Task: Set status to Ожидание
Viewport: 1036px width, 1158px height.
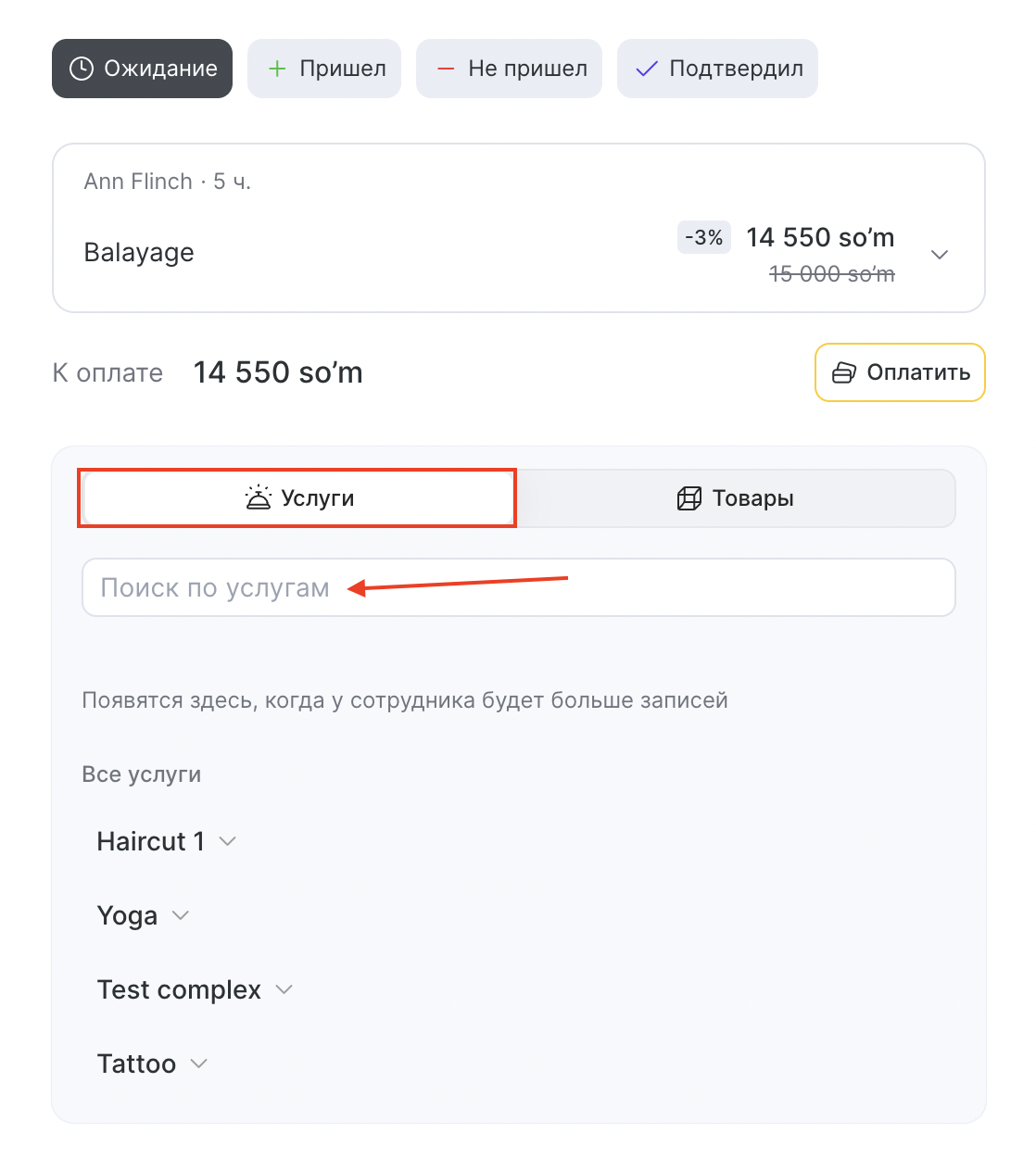Action: click(143, 69)
